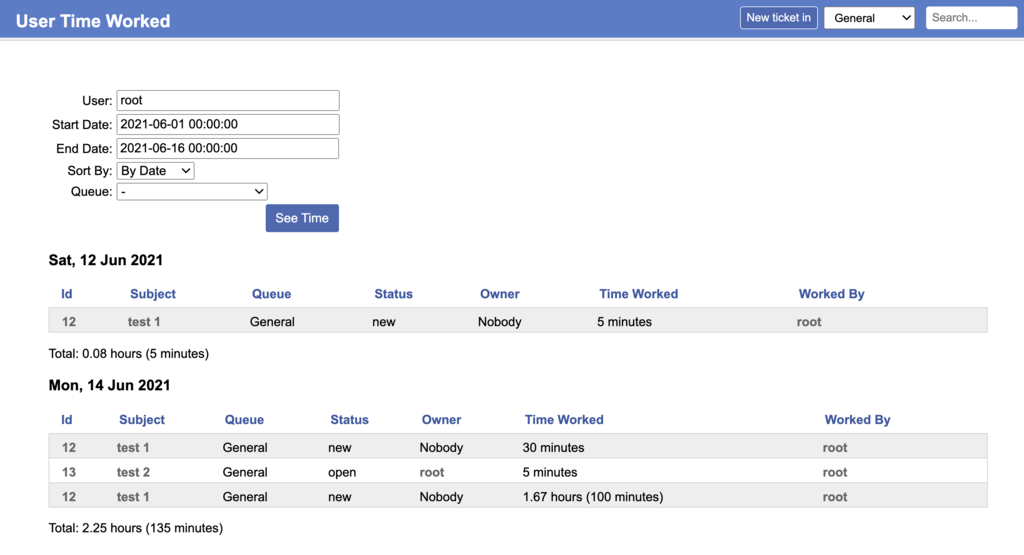Click the See Time button
This screenshot has height=555, width=1024.
coord(302,218)
